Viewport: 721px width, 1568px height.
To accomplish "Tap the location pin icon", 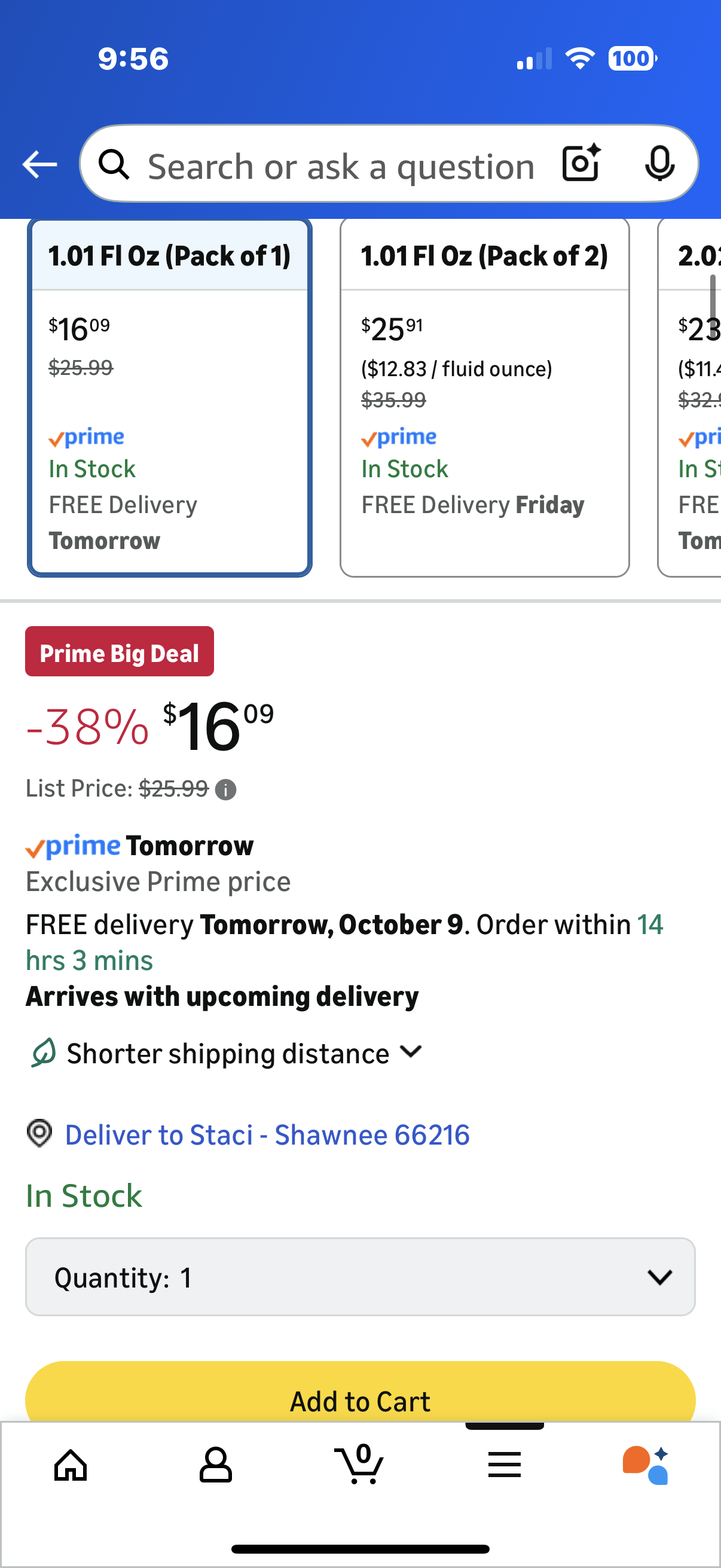I will pos(39,1134).
